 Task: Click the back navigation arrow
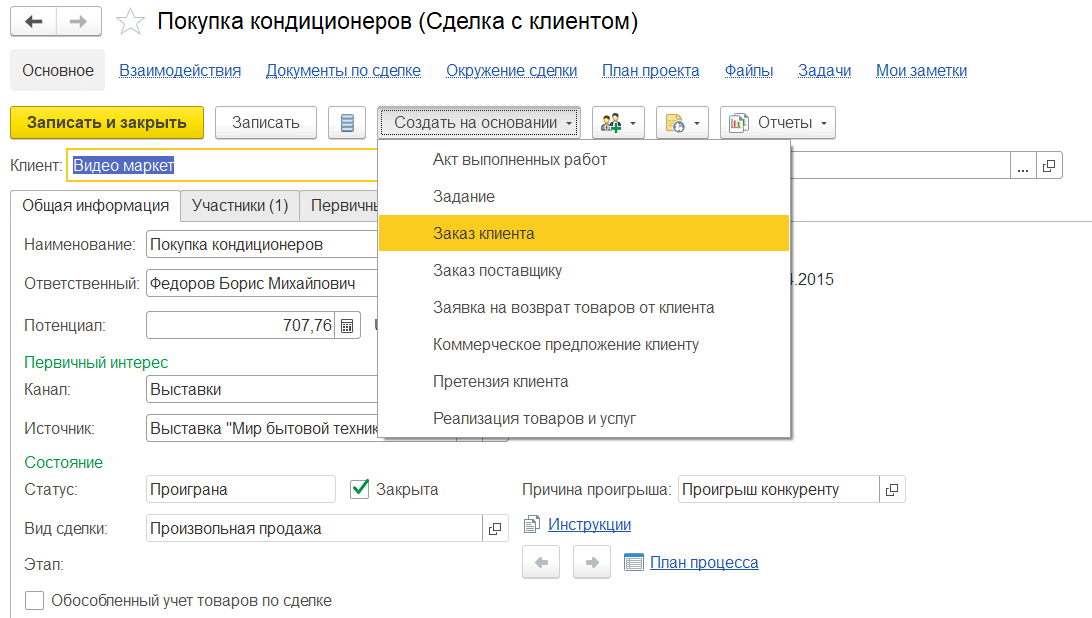(33, 22)
